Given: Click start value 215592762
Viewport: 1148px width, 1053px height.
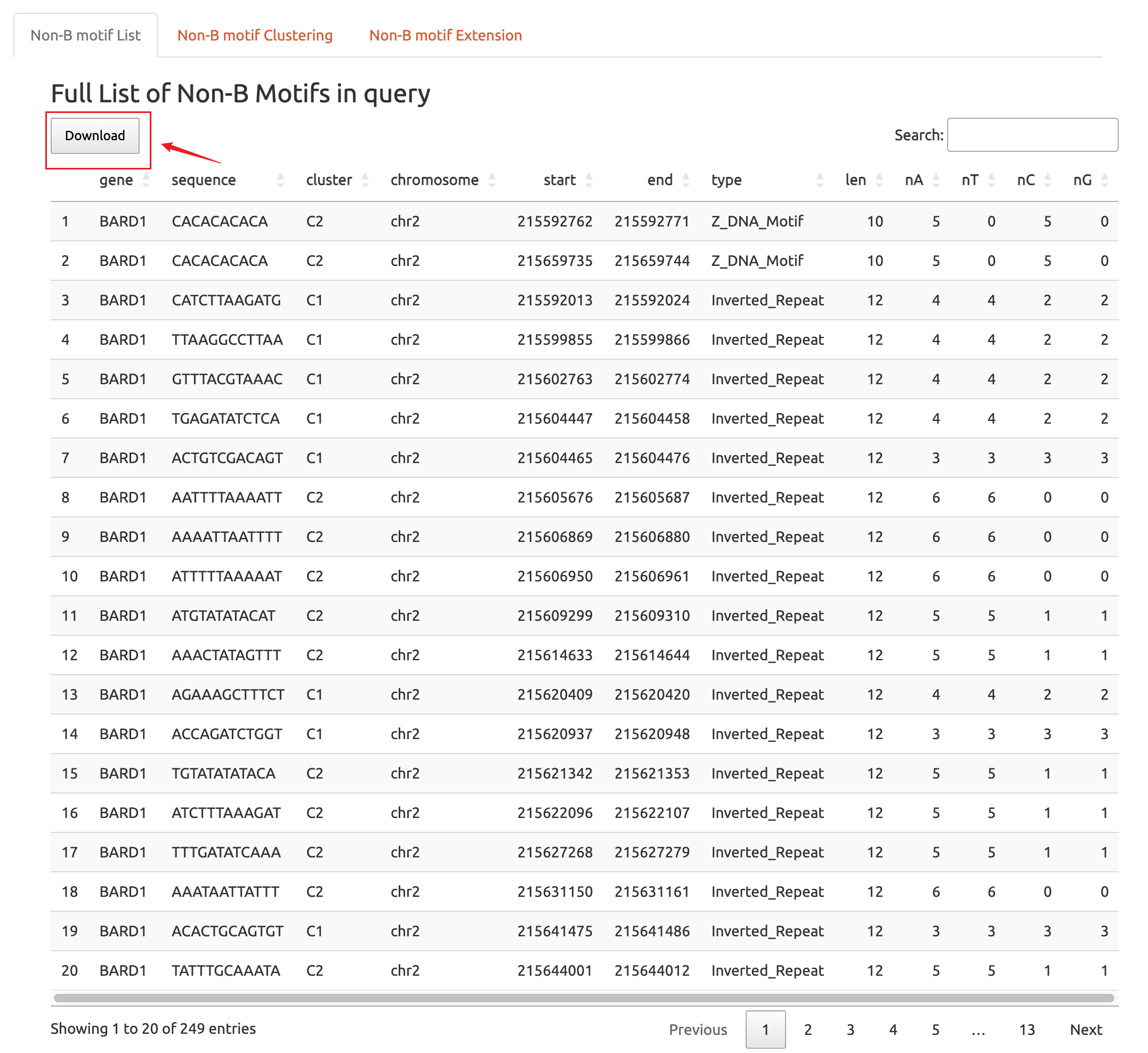Looking at the screenshot, I should point(555,222).
